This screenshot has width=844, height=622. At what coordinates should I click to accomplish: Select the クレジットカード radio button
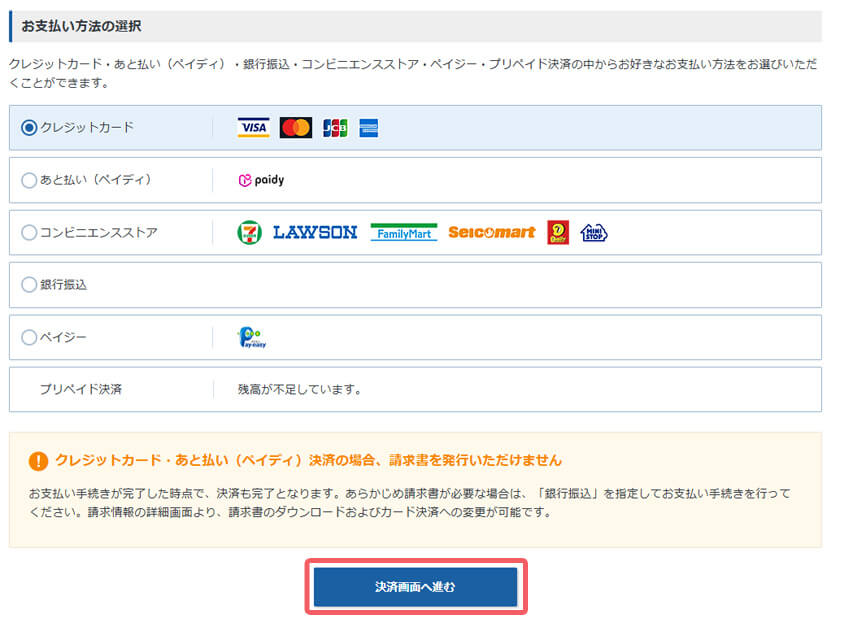click(x=29, y=128)
